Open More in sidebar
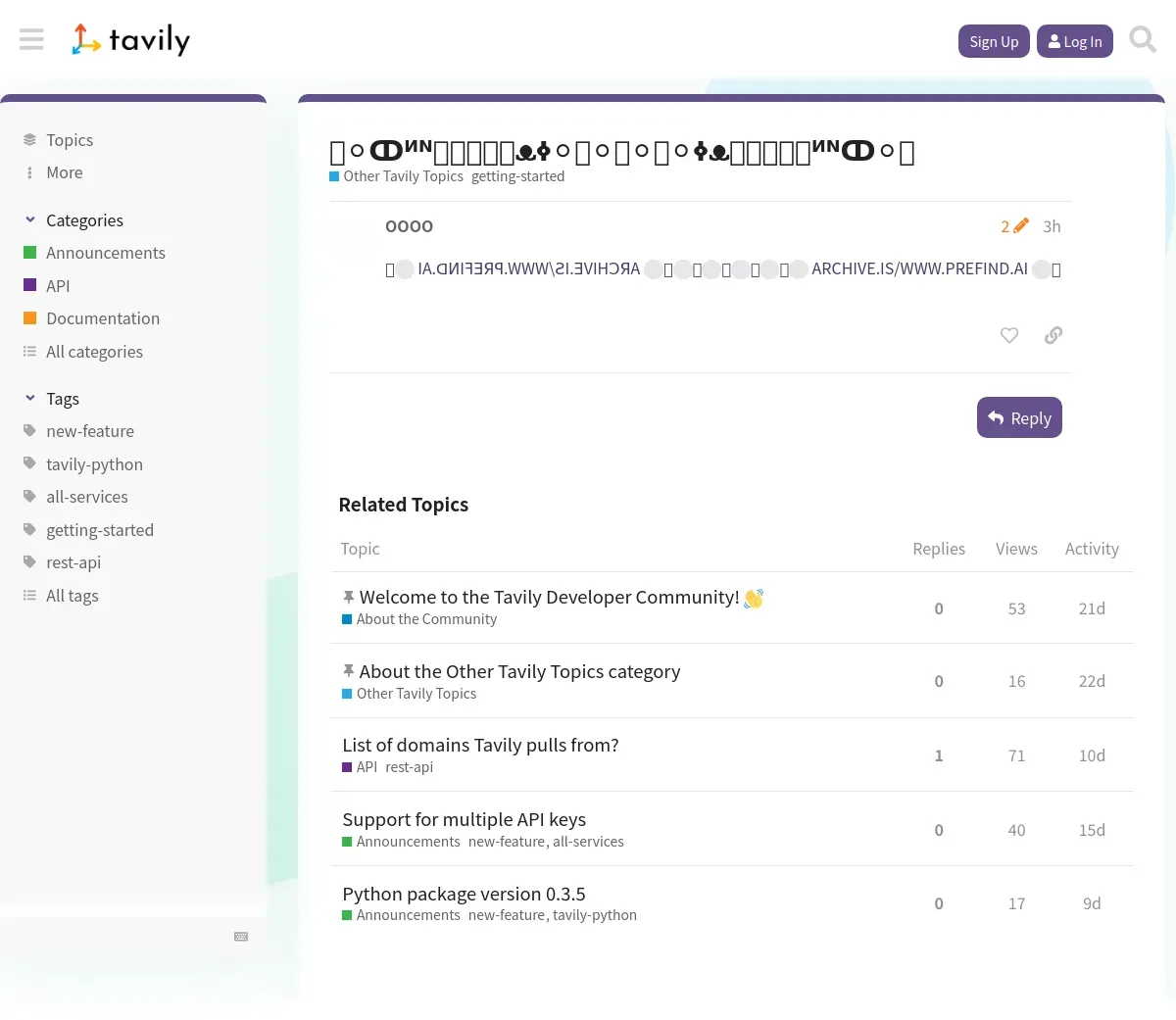 (65, 172)
